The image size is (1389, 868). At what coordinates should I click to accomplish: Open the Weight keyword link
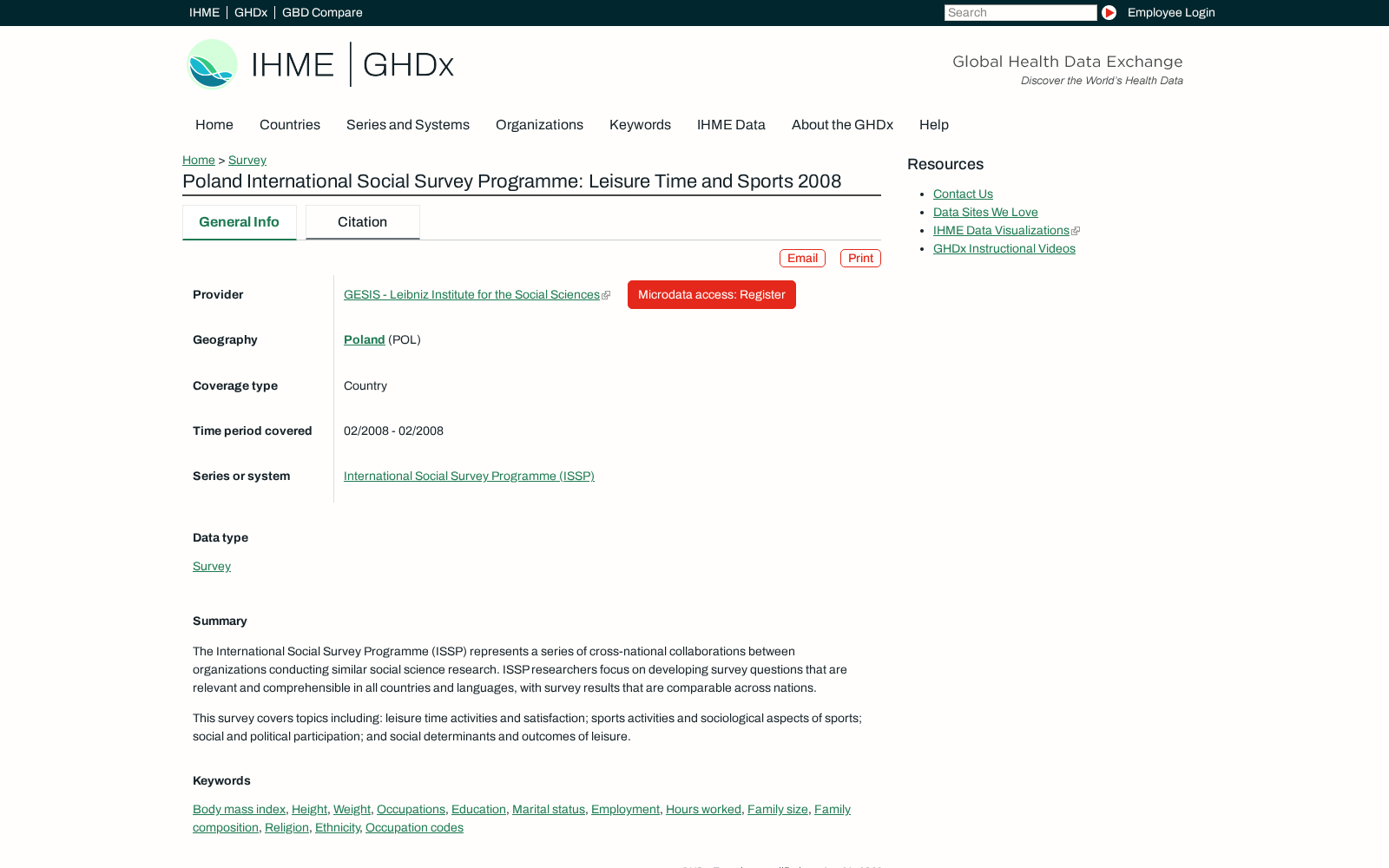[352, 810]
